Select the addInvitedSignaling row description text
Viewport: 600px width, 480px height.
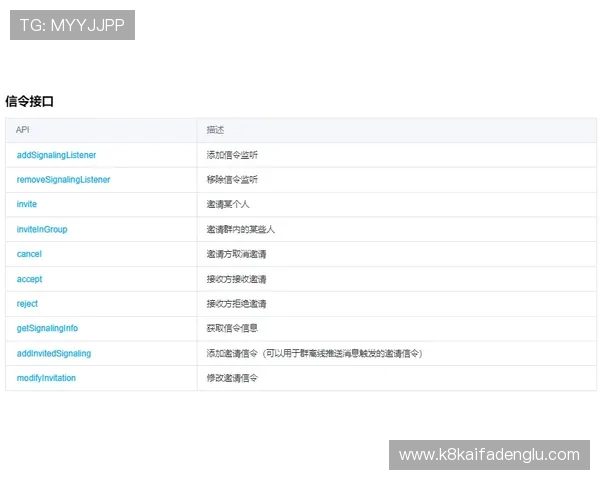coord(315,353)
